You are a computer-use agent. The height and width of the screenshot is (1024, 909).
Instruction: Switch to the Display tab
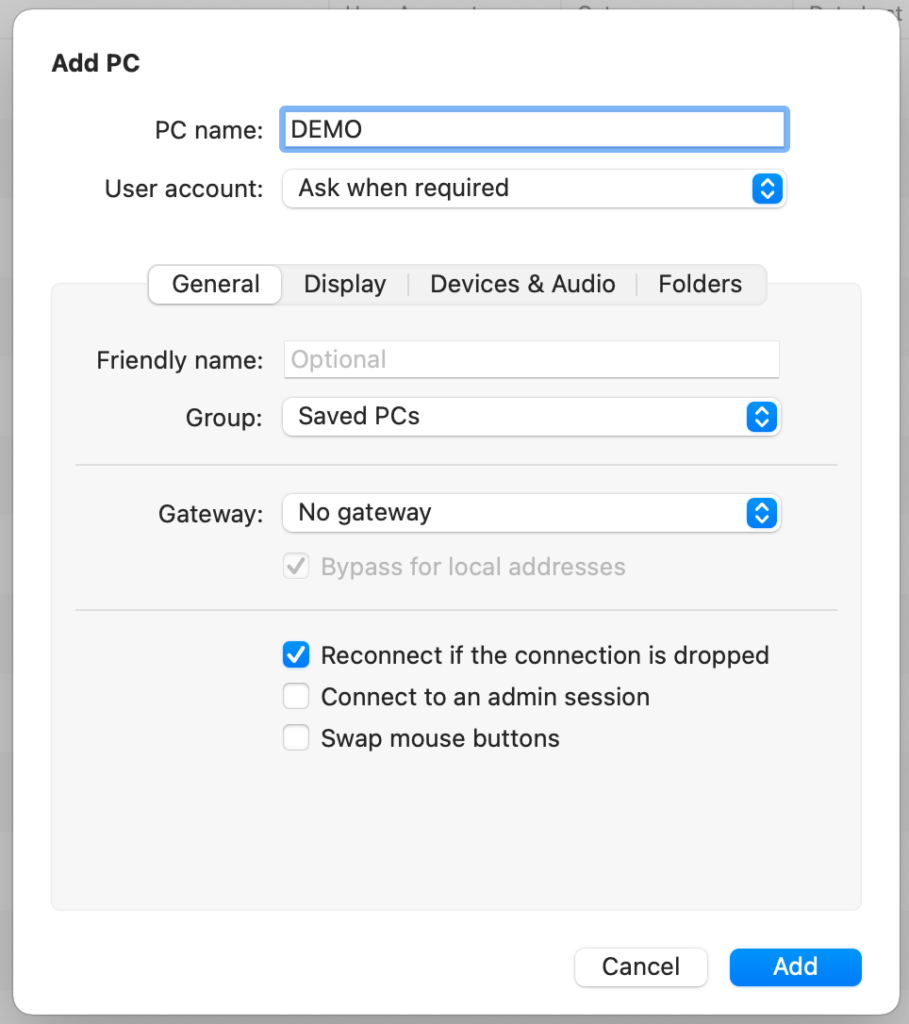coord(345,284)
